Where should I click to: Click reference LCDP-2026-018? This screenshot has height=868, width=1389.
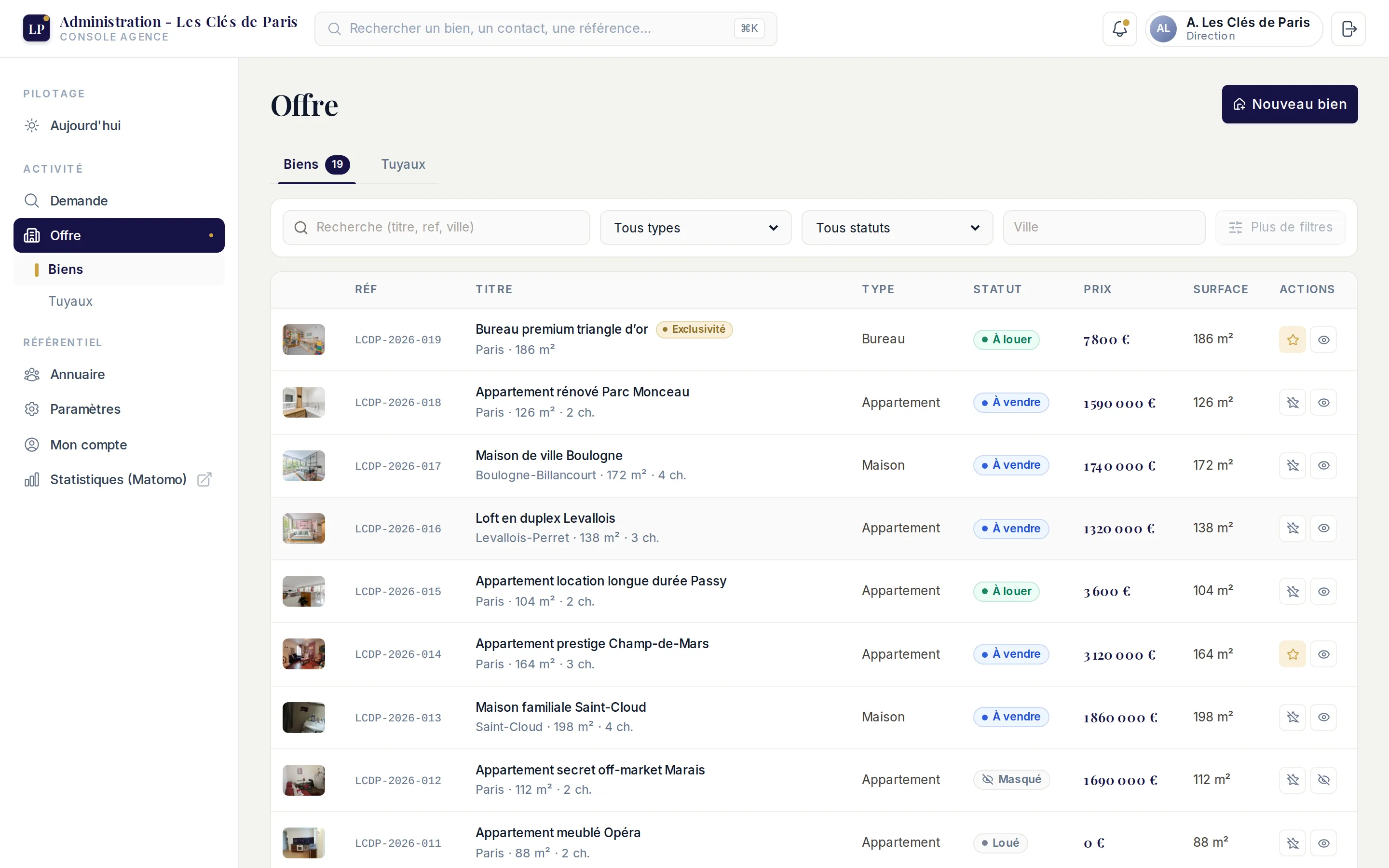click(x=398, y=403)
